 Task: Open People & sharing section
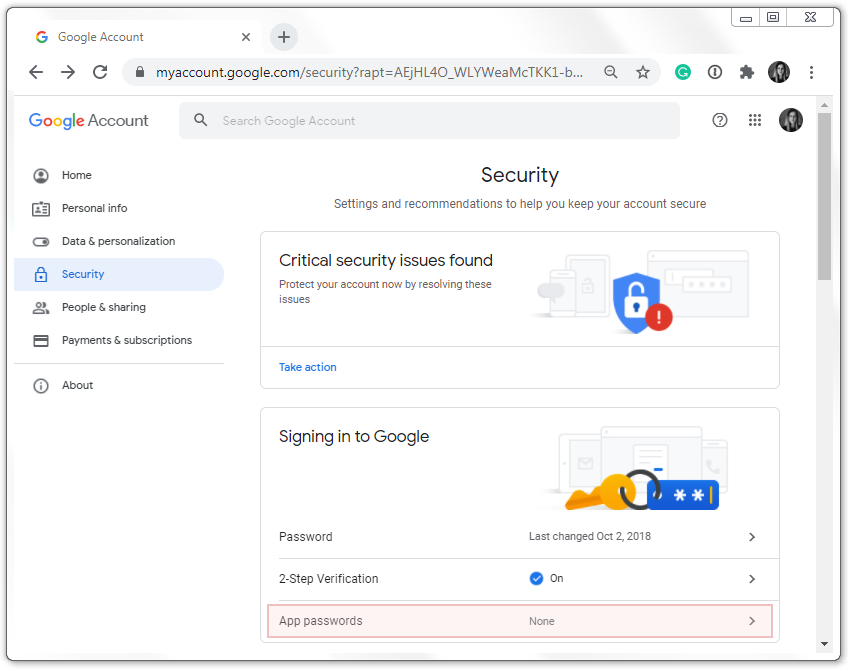119,307
